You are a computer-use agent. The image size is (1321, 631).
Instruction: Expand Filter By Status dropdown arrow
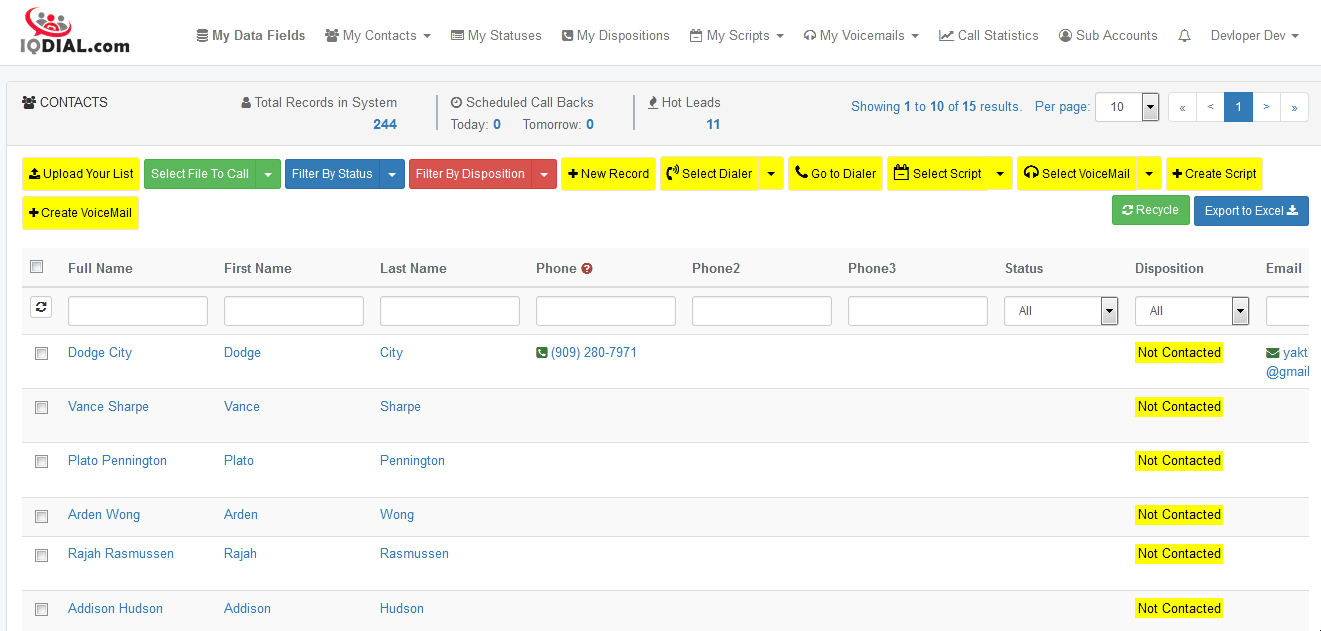[392, 174]
